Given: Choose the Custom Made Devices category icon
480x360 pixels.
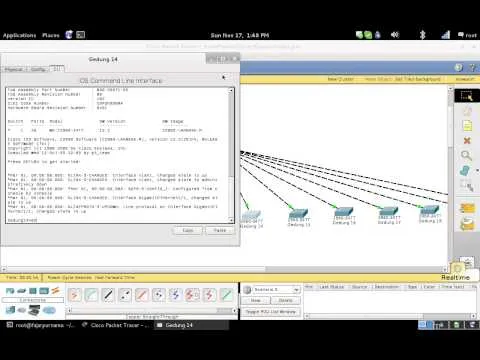Looking at the screenshot, I should click(34, 310).
